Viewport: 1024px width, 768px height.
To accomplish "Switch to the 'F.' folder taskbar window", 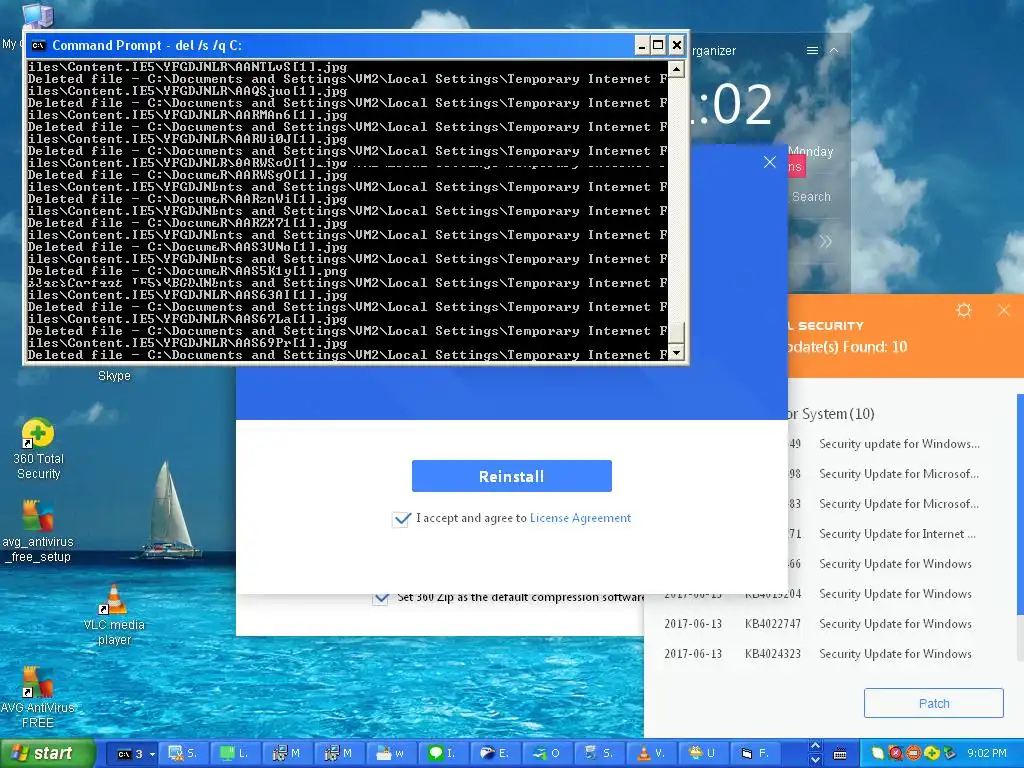I will click(756, 754).
